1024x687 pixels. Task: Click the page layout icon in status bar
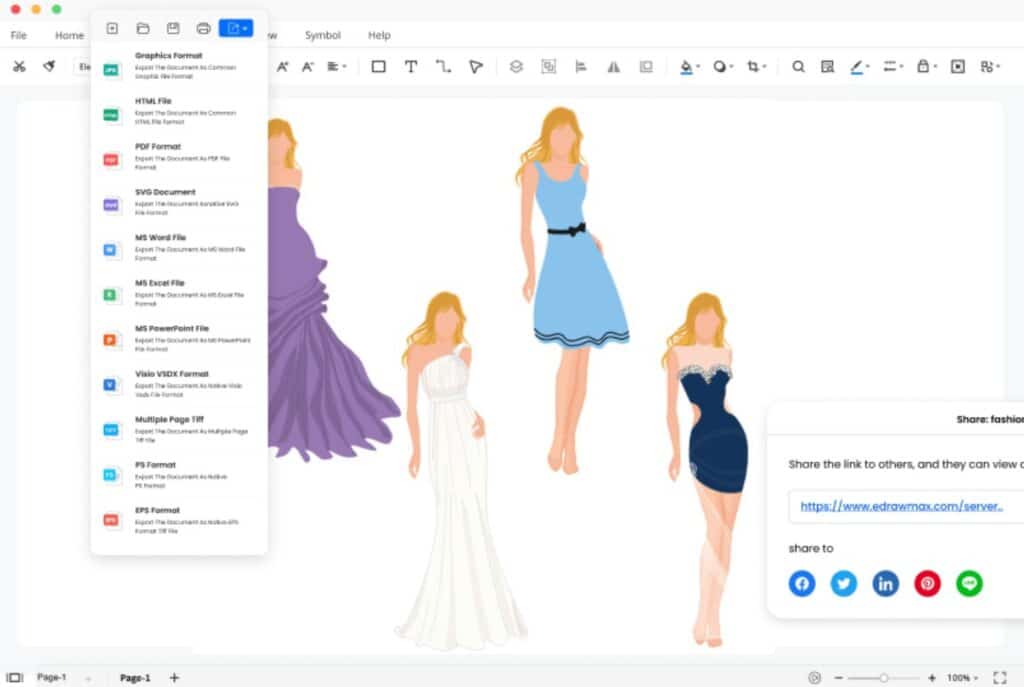click(x=14, y=677)
